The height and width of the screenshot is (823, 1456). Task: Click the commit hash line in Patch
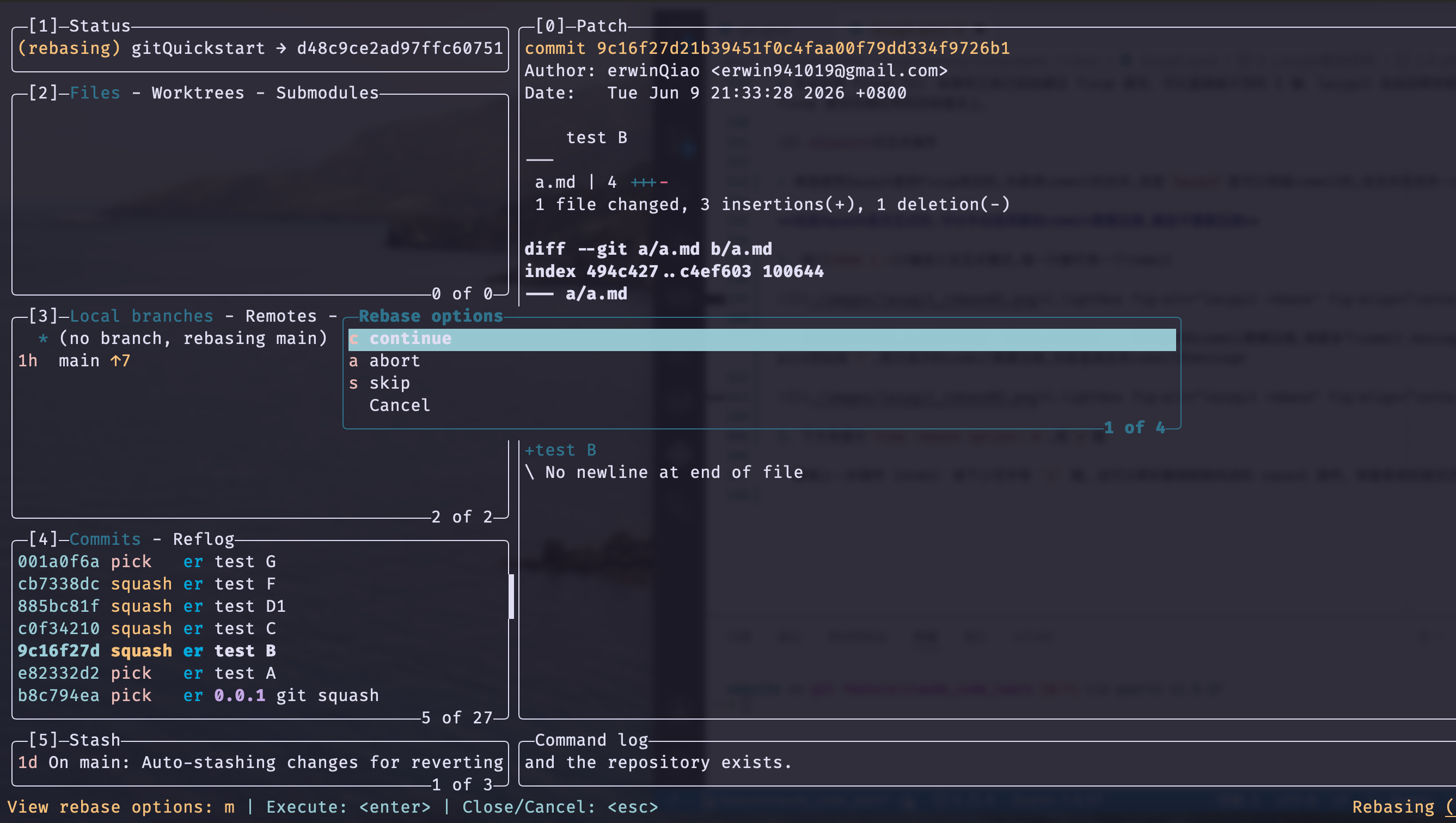pos(767,48)
